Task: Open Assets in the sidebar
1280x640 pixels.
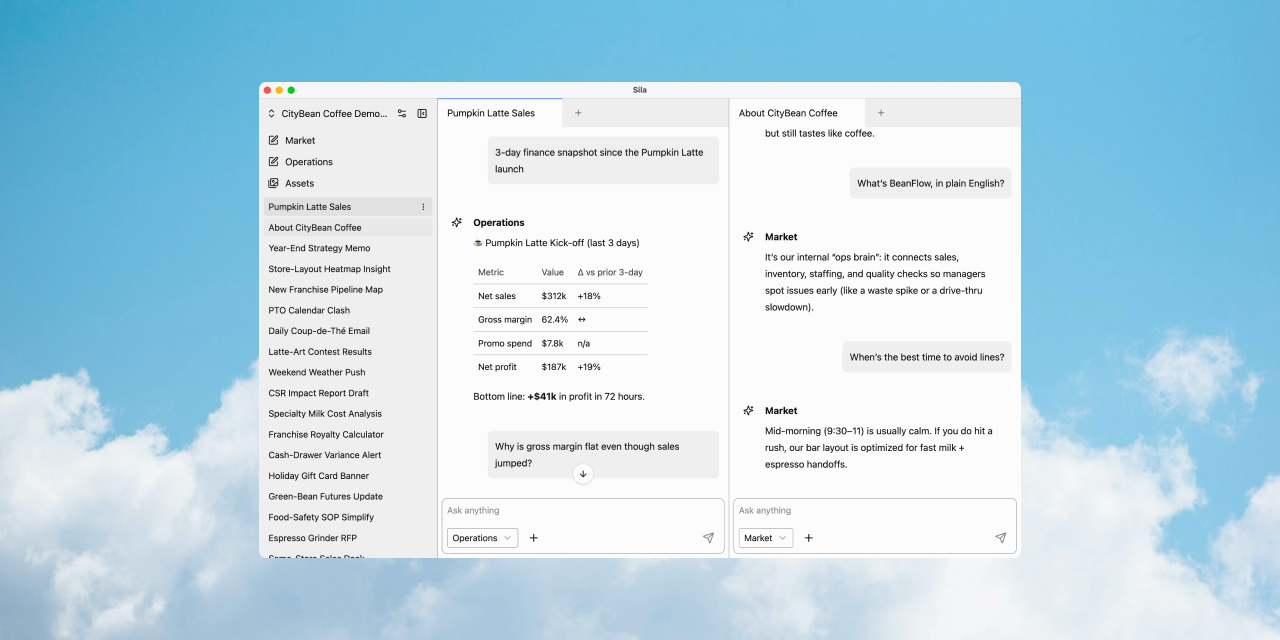Action: [x=299, y=184]
